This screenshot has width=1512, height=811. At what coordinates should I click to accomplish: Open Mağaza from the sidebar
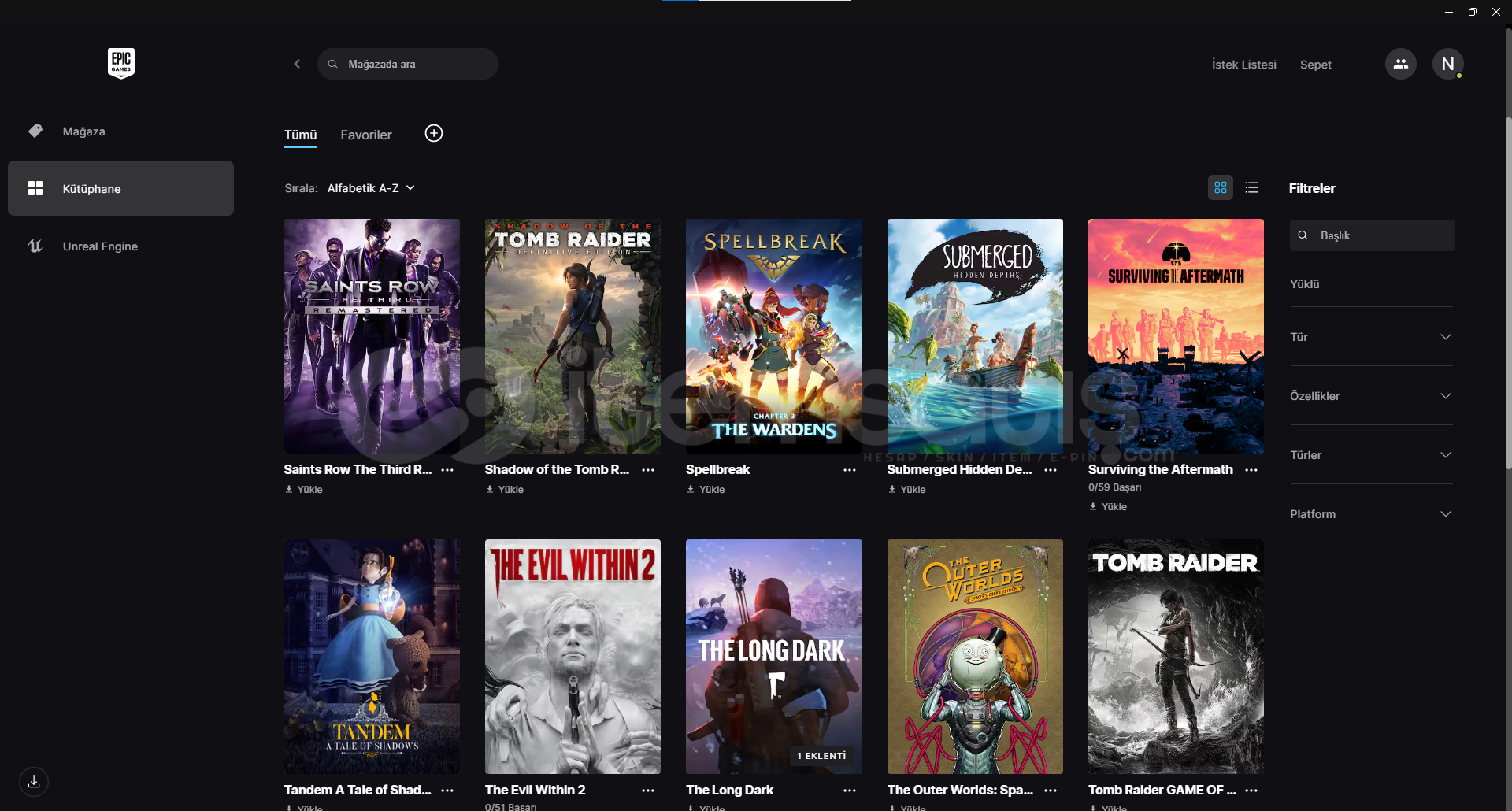[x=120, y=131]
